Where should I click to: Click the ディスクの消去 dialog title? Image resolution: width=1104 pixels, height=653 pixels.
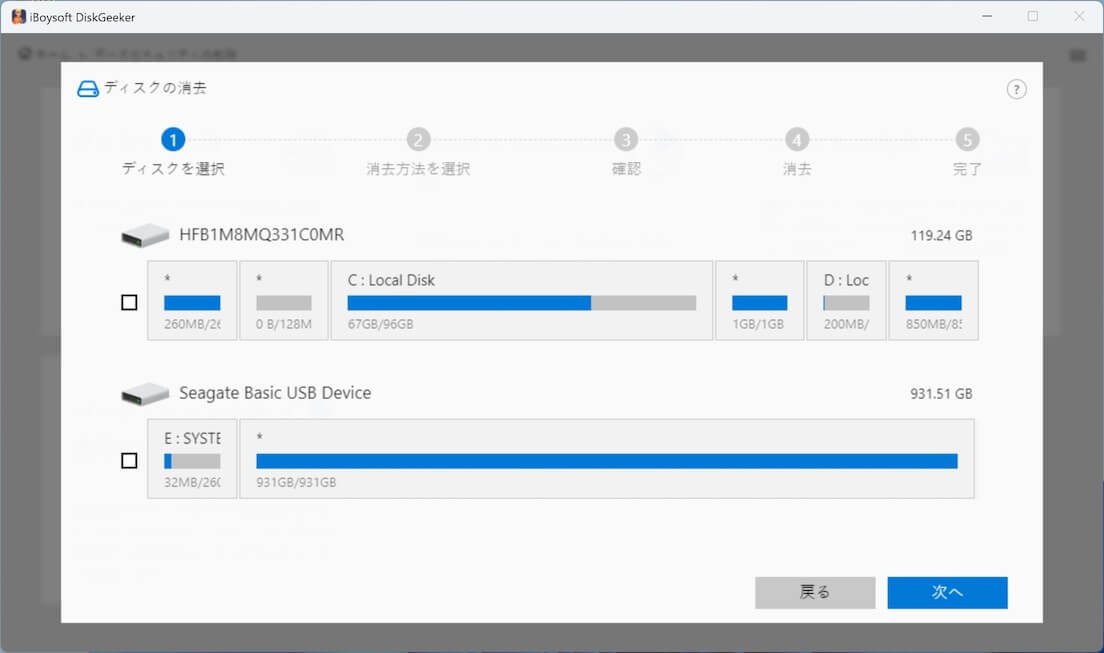pyautogui.click(x=156, y=88)
